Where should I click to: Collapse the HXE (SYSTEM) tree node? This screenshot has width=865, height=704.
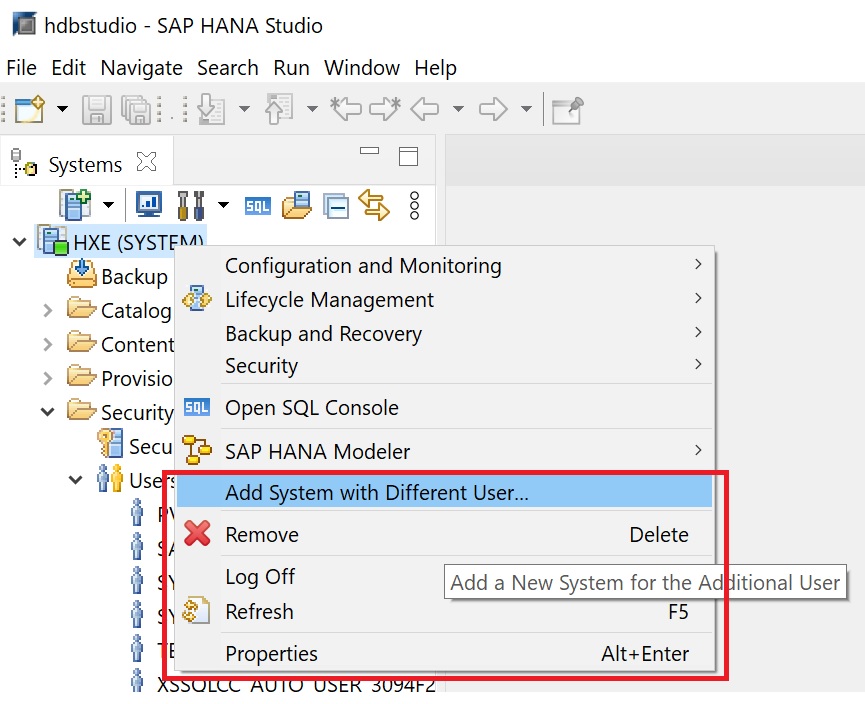point(20,241)
